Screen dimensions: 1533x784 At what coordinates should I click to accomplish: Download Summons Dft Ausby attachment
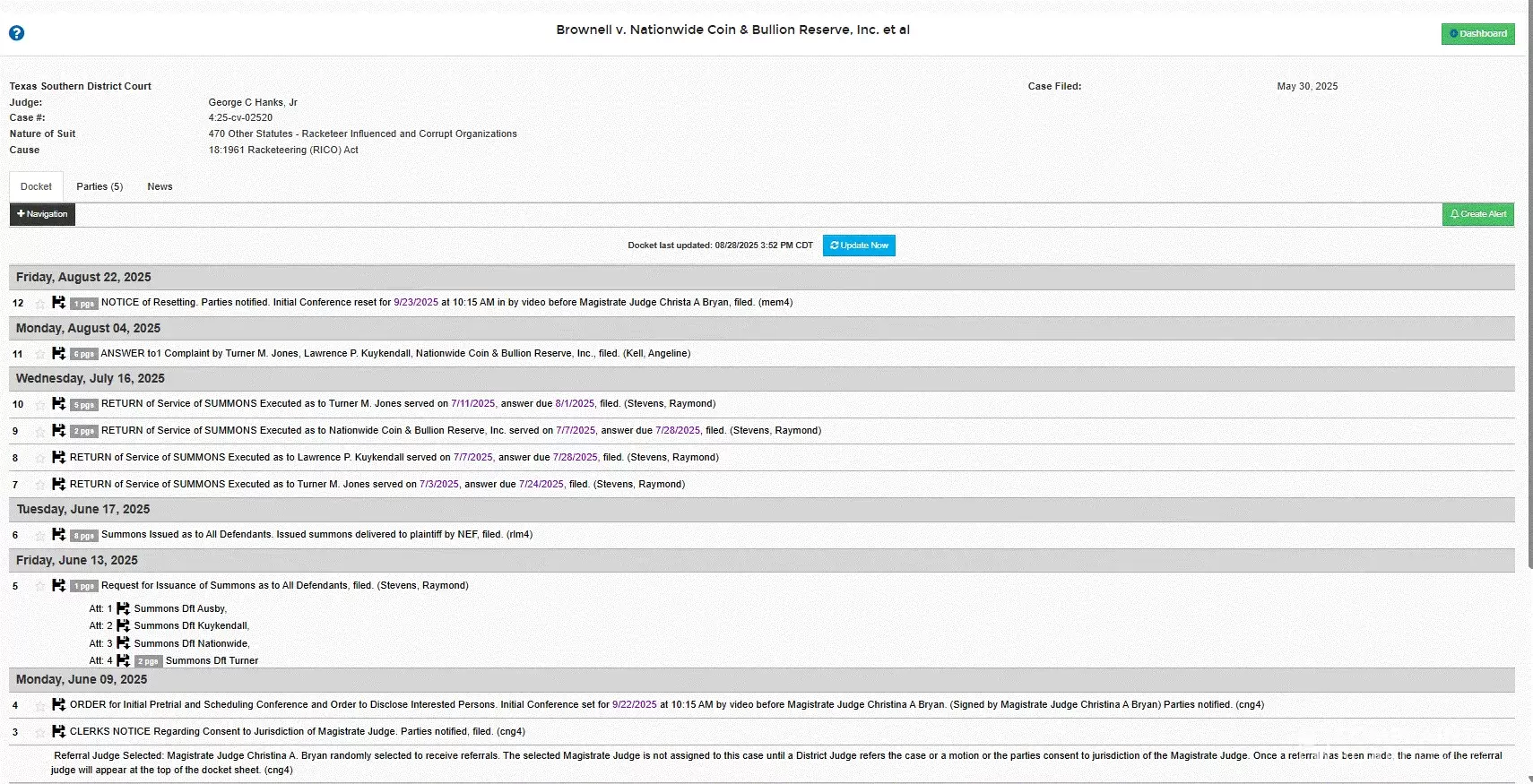click(x=124, y=609)
